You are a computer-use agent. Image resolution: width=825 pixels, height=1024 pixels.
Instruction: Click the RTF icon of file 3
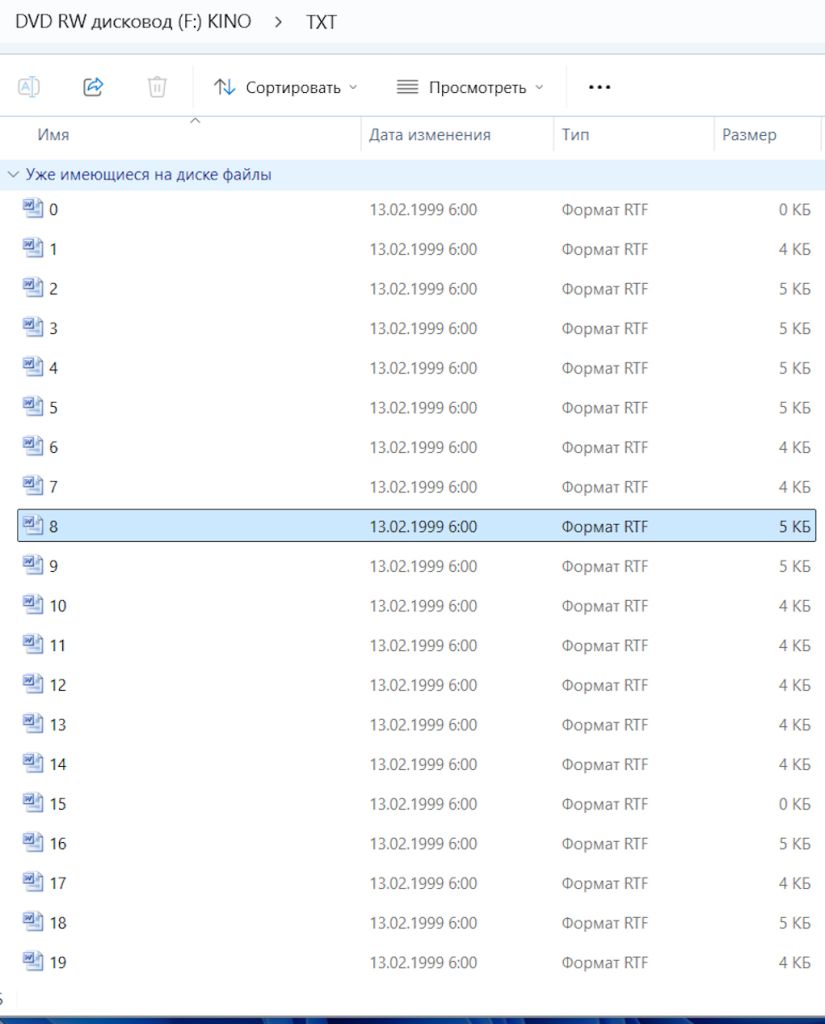[33, 328]
